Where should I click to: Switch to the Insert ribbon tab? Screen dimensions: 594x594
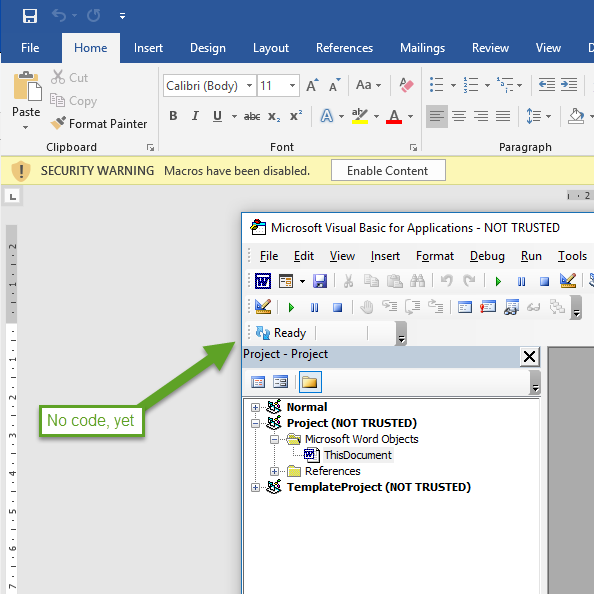pos(148,48)
